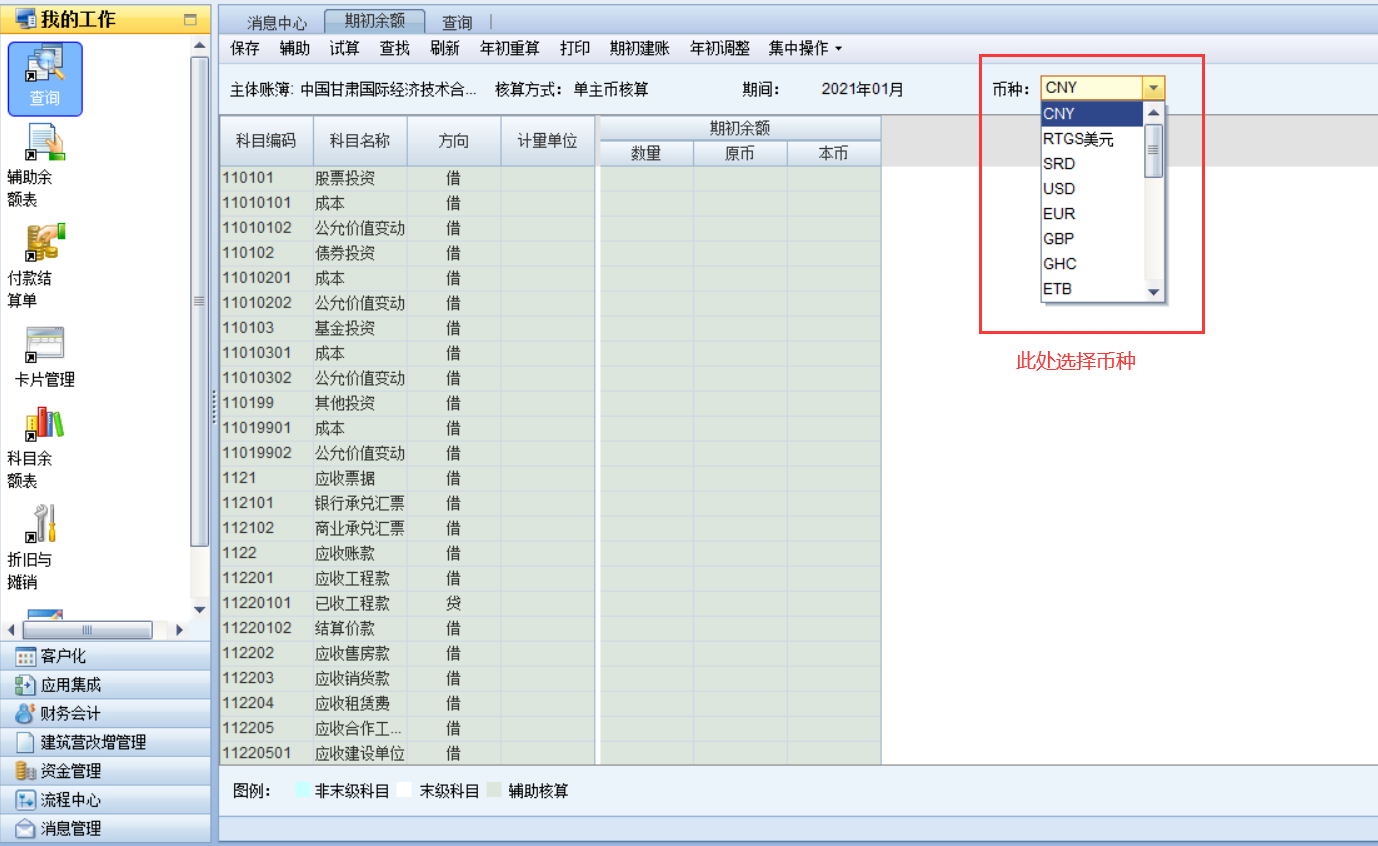Viewport: 1378px width, 846px height.
Task: Click sidebar scroll down arrow
Action: pyautogui.click(x=198, y=609)
